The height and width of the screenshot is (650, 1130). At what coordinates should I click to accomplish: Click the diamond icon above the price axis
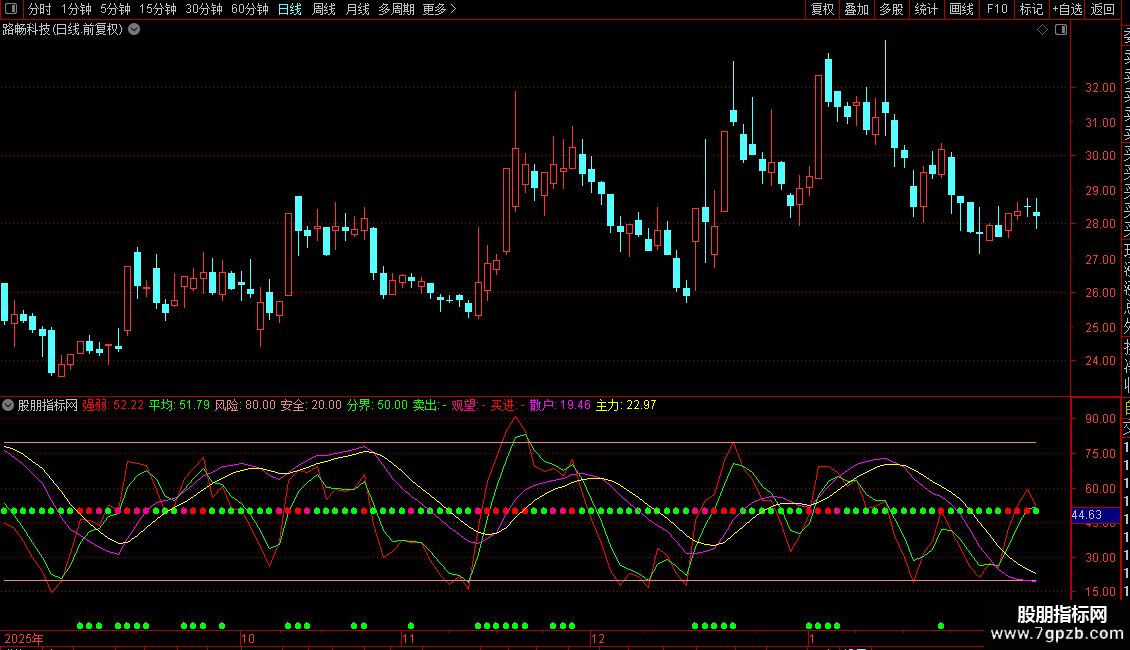tap(1042, 30)
